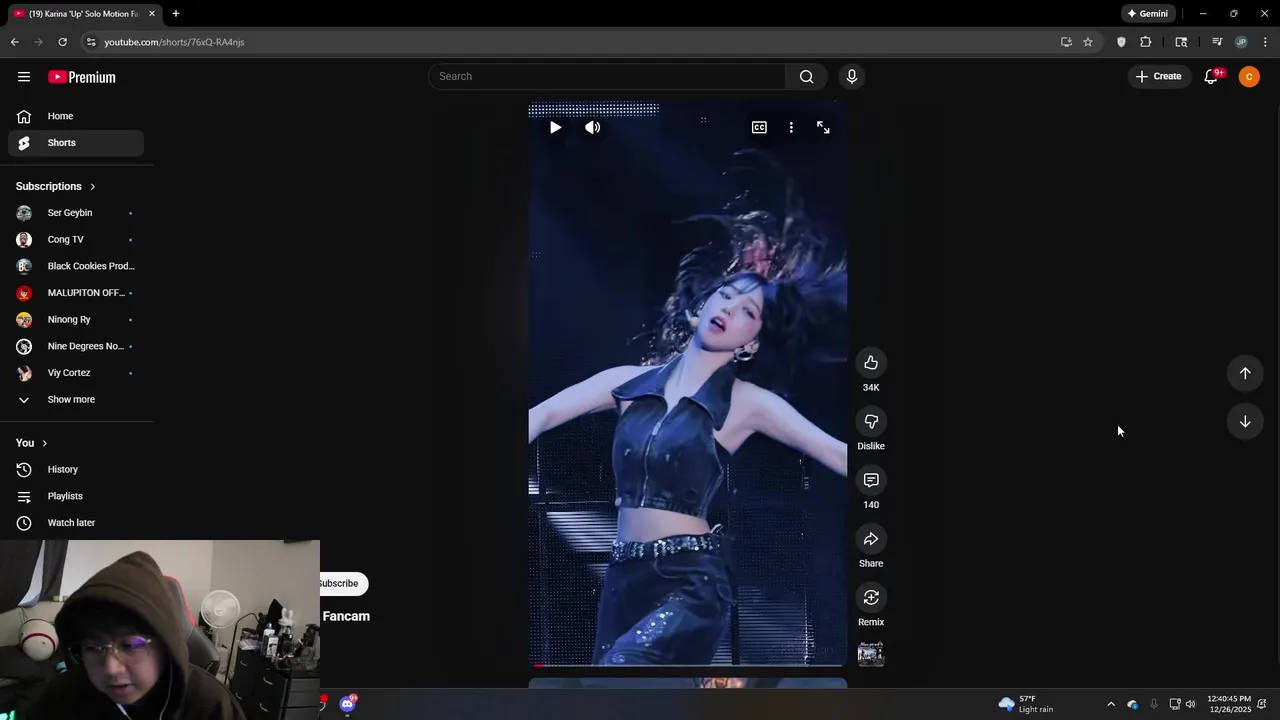1280x720 pixels.
Task: Open media controls icon in toolbar
Action: 1217,42
